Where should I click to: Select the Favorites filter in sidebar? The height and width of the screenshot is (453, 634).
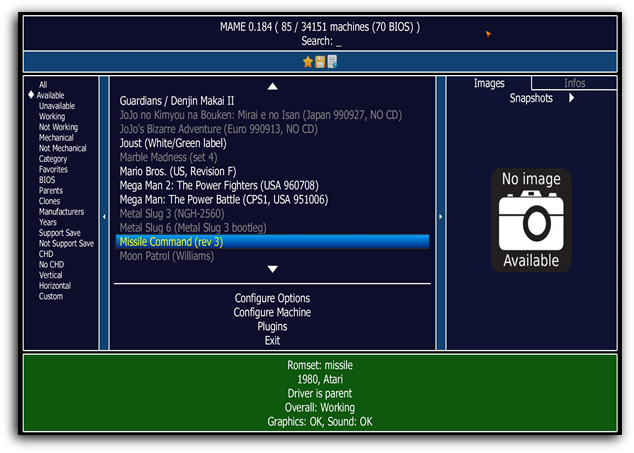[x=53, y=169]
